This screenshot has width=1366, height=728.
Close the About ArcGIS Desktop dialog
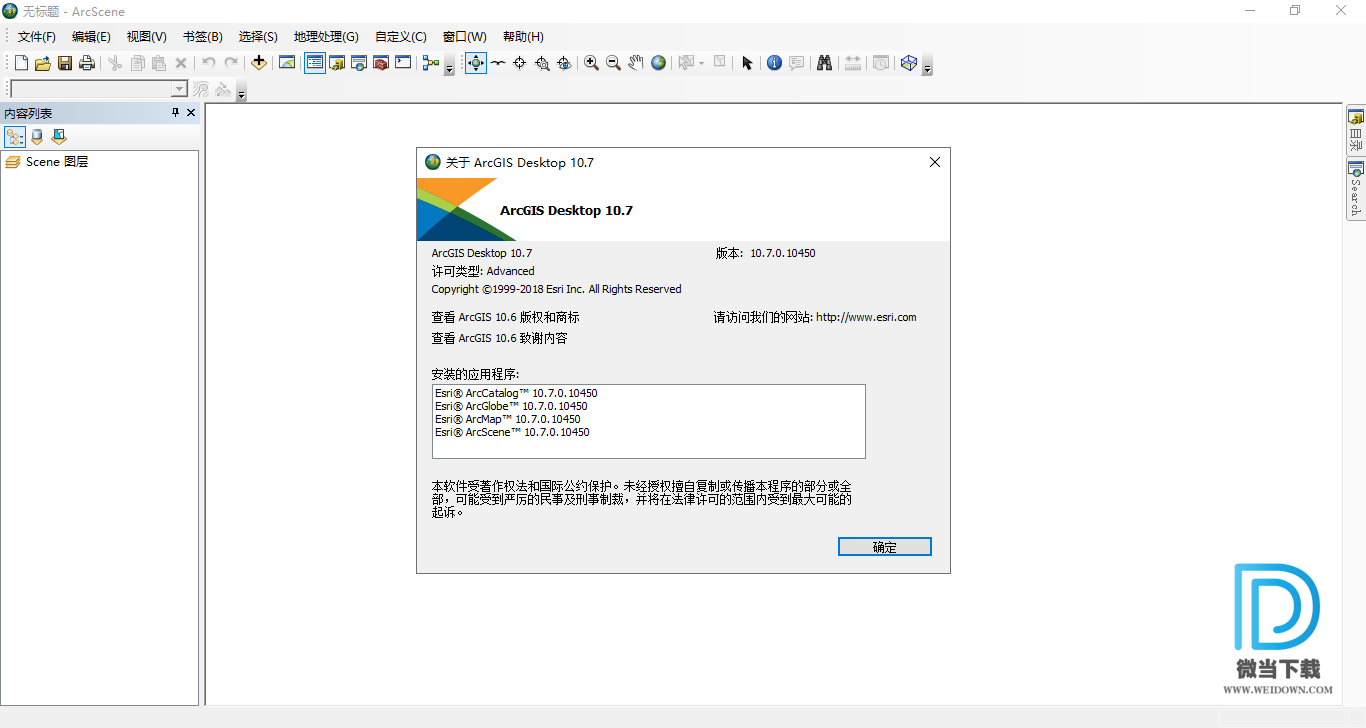point(935,162)
